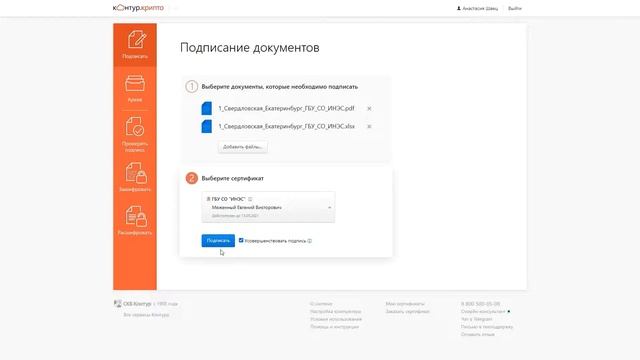The image size is (640, 360).
Task: Open Все сервисы Контура footer link
Action: pos(146,315)
